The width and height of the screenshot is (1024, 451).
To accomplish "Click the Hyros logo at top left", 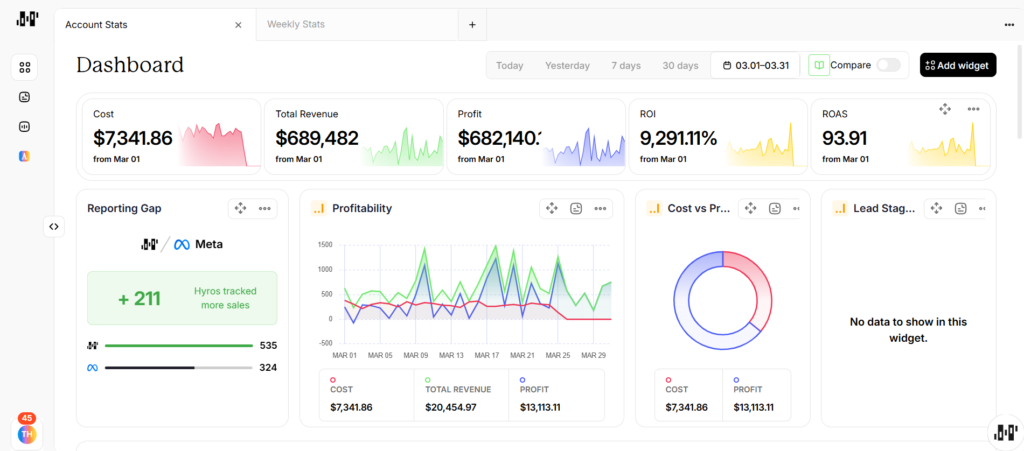I will (27, 20).
